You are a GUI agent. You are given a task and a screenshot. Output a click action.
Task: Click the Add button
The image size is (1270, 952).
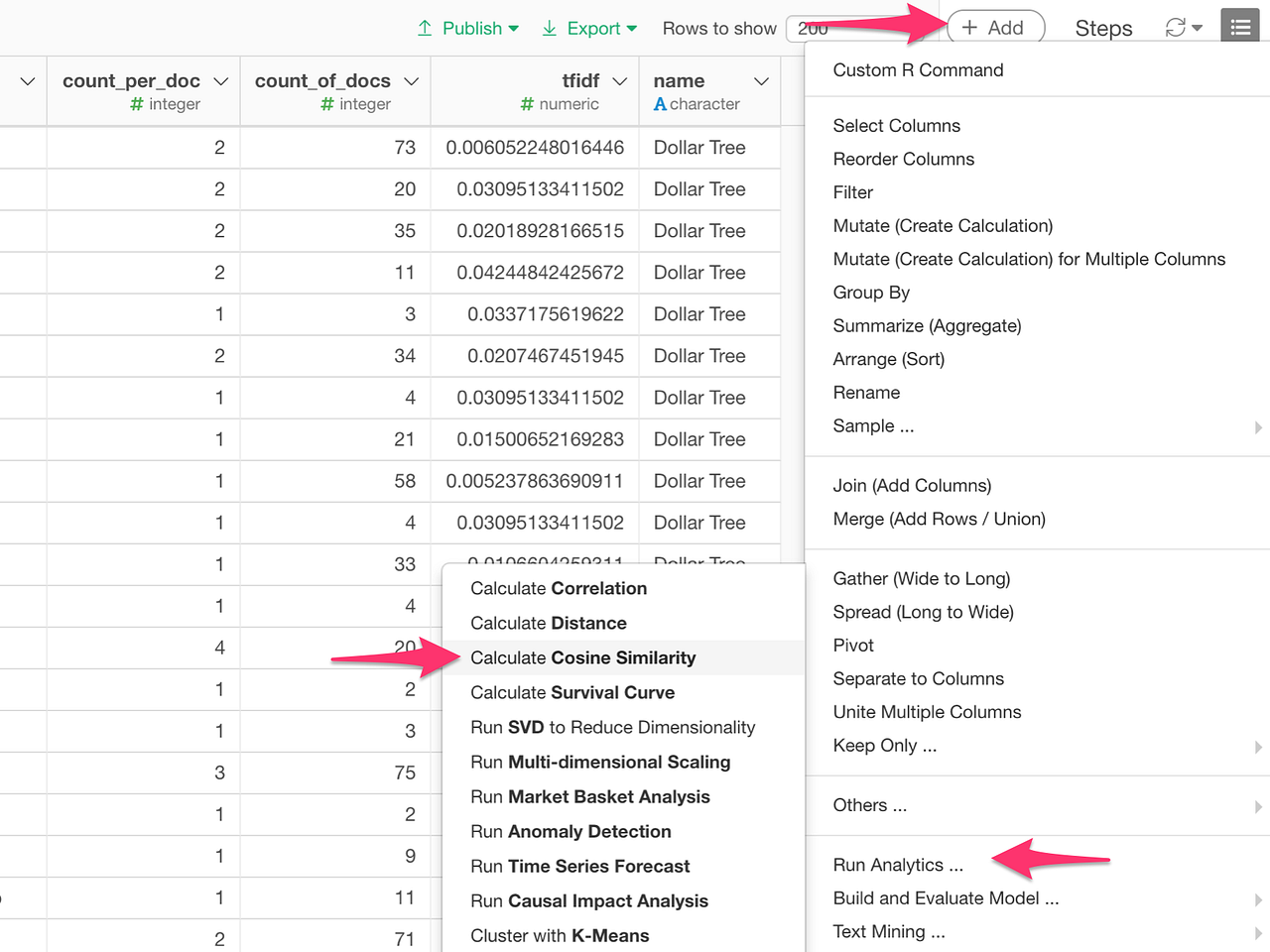point(995,28)
